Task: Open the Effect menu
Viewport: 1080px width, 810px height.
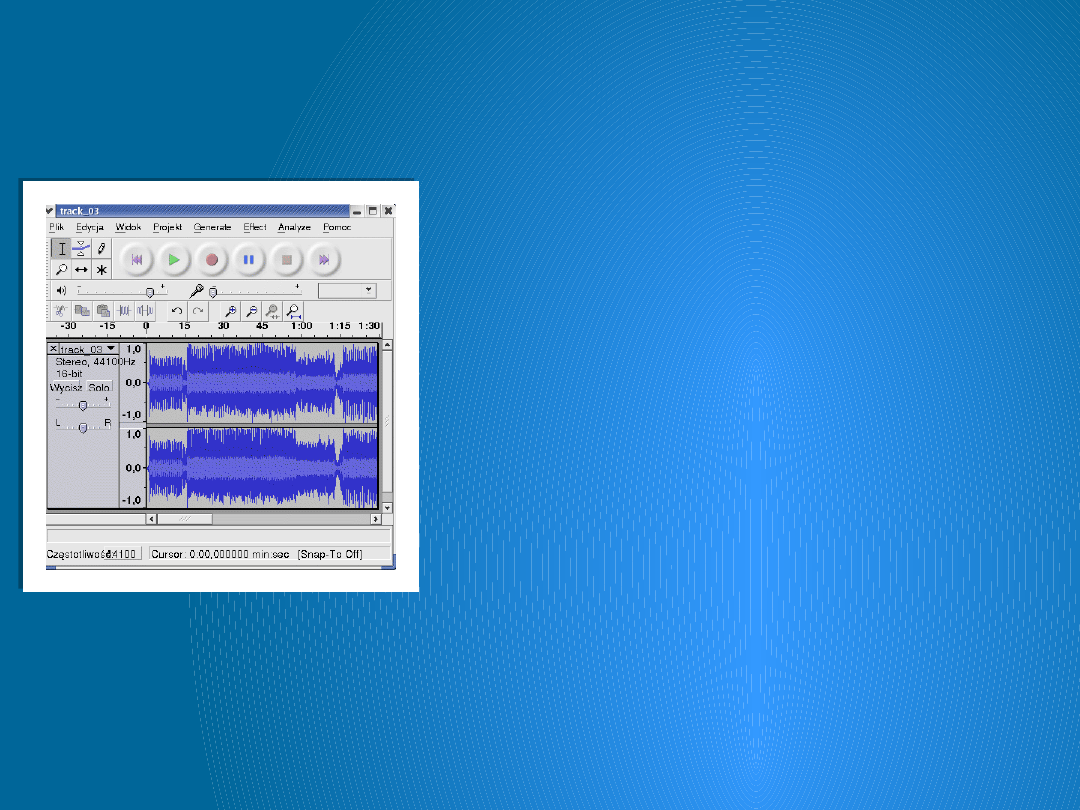Action: click(255, 227)
